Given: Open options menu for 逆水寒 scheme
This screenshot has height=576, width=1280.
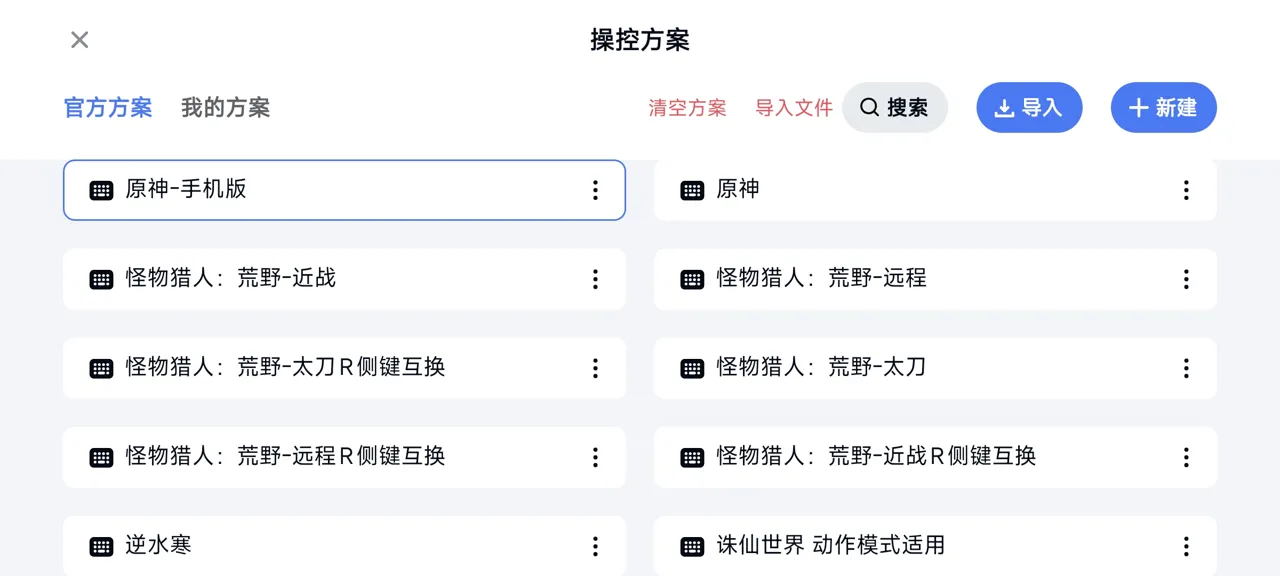Looking at the screenshot, I should tap(595, 546).
